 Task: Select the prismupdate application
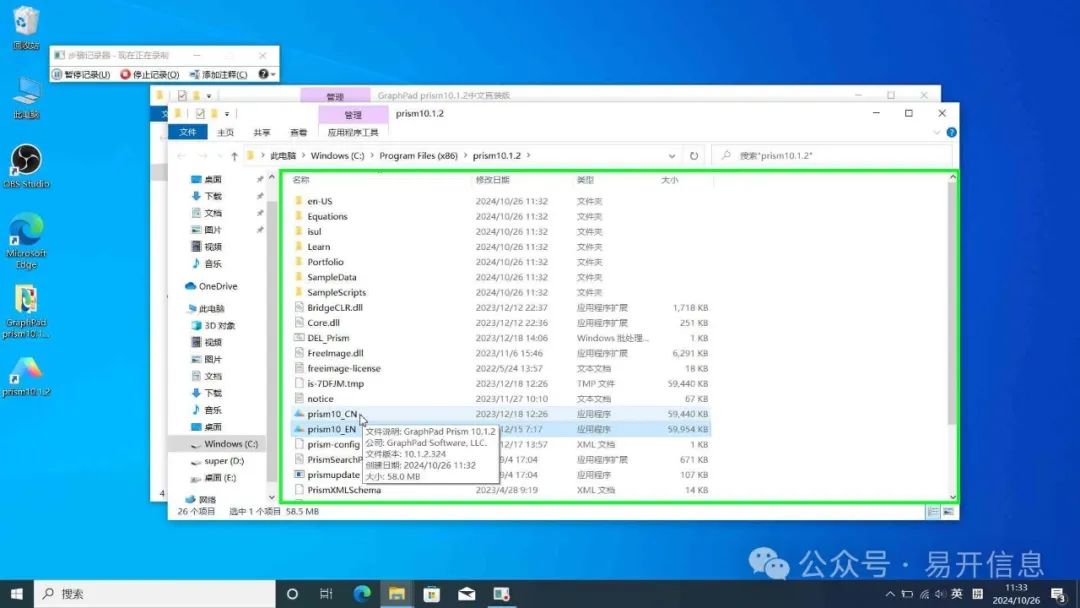coord(333,474)
